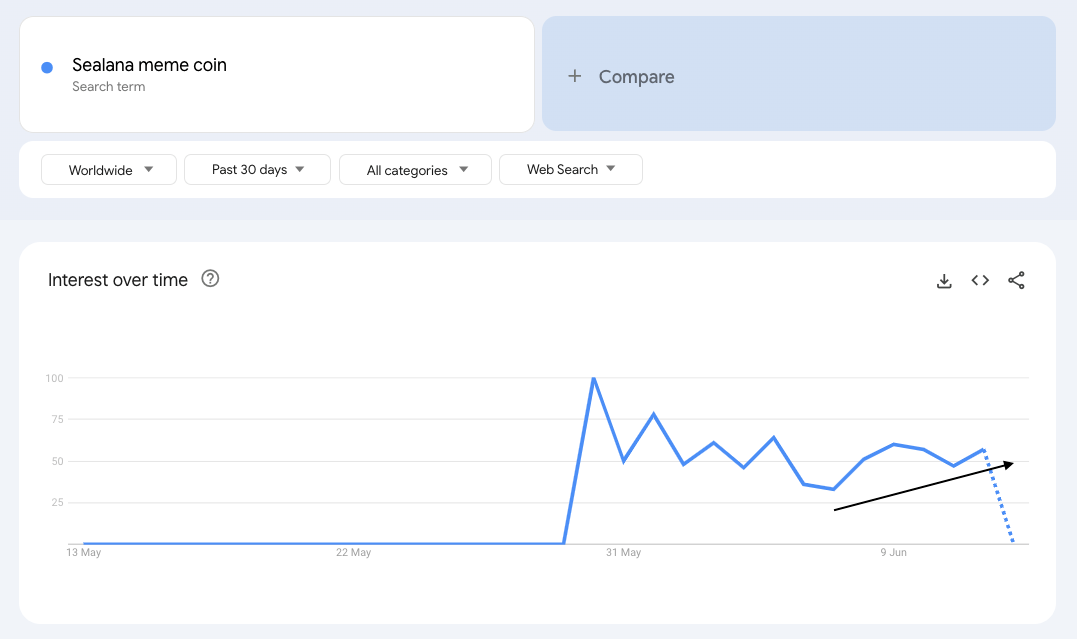Click the embed code icon

pos(980,281)
